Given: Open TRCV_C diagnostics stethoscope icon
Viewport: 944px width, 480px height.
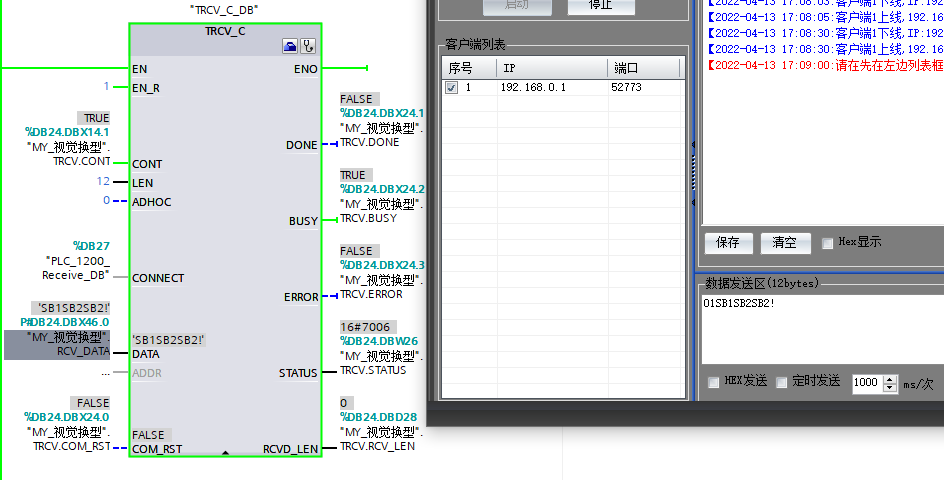Looking at the screenshot, I should click(x=308, y=46).
